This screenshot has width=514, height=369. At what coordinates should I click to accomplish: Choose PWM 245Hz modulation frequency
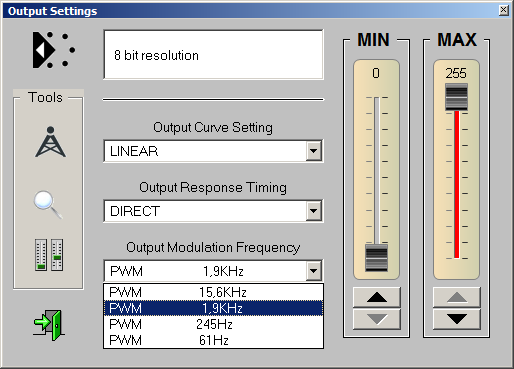pos(213,324)
